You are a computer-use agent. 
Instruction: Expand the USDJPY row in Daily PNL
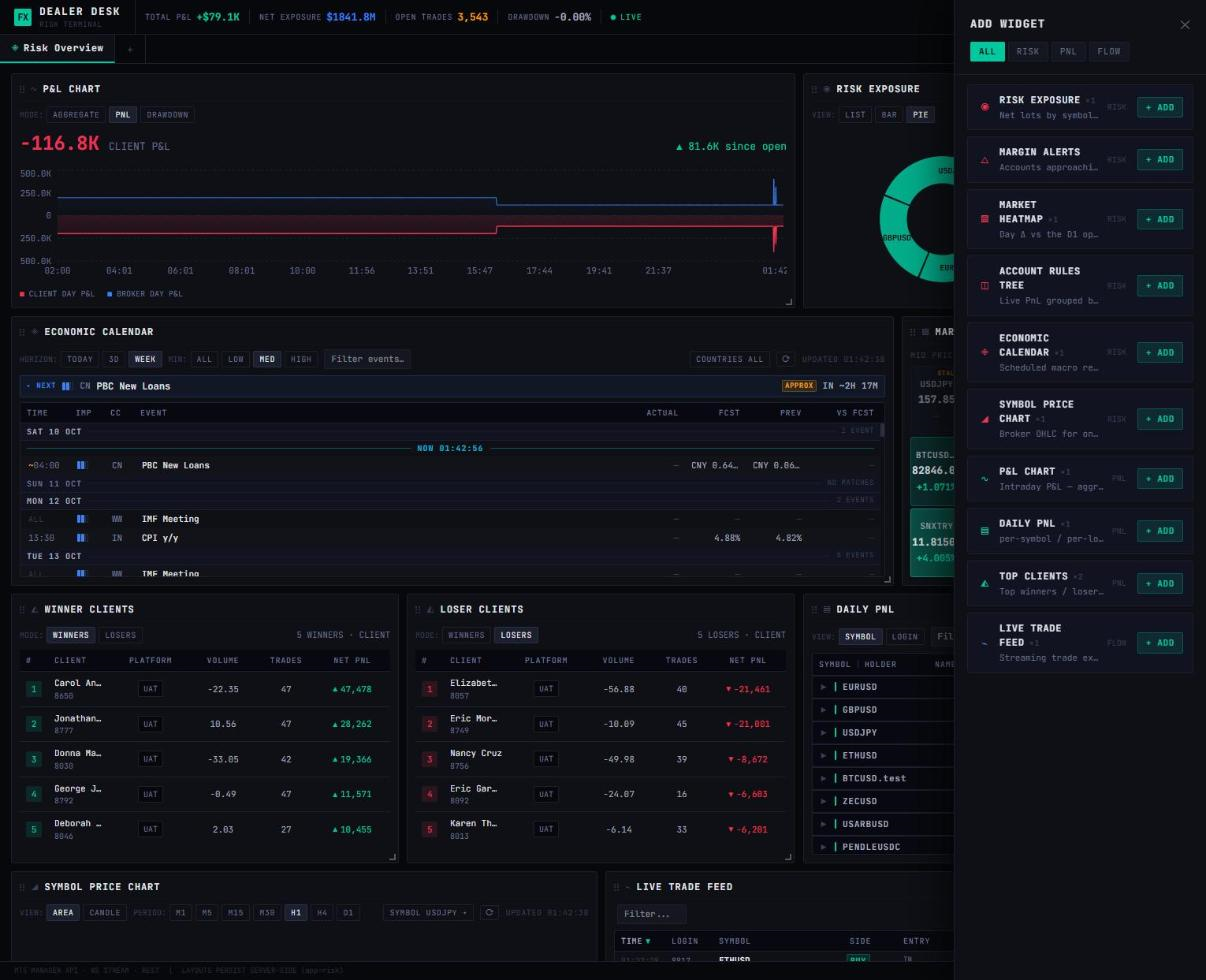click(x=823, y=733)
